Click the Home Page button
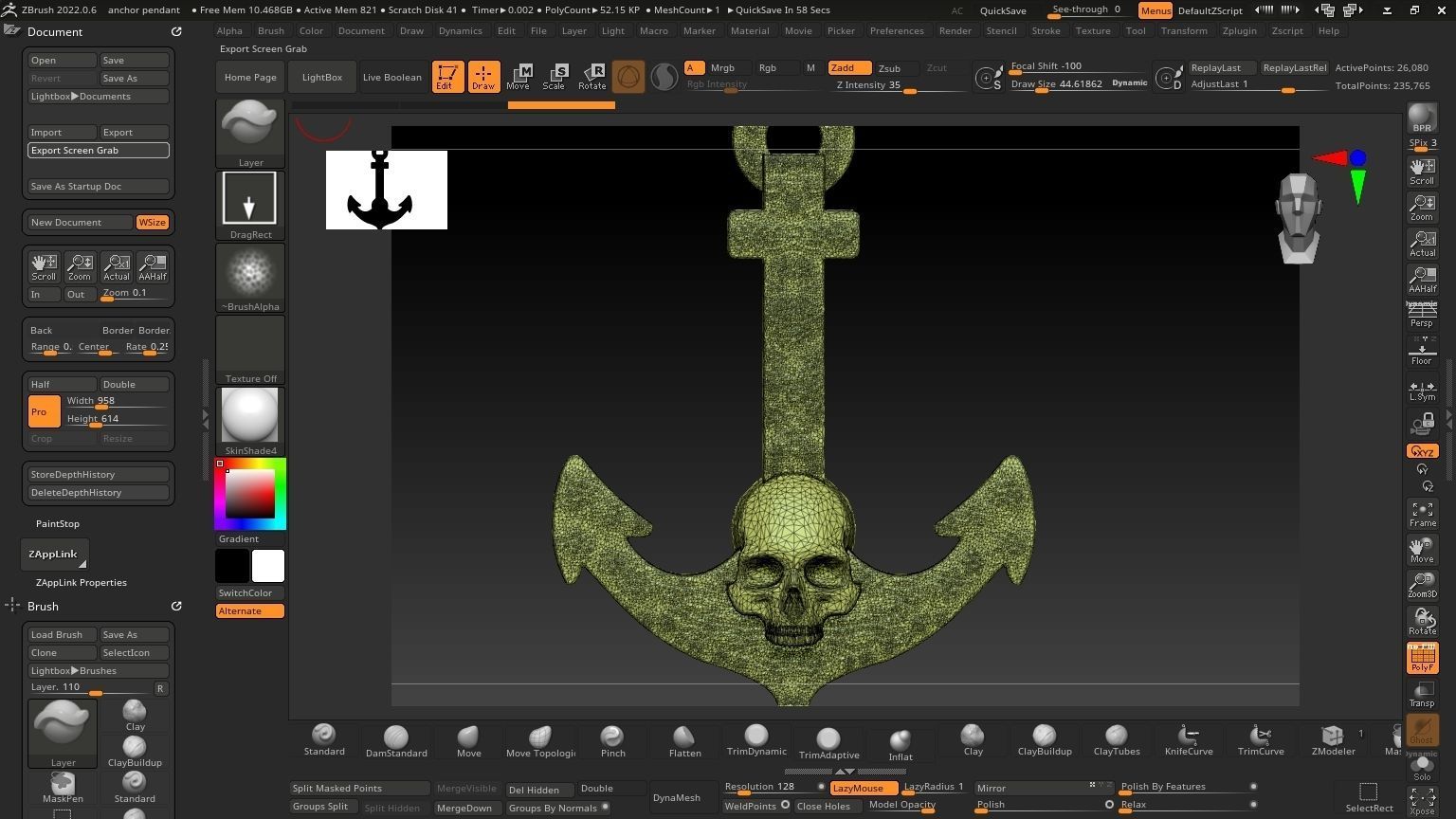1456x819 pixels. pyautogui.click(x=250, y=77)
